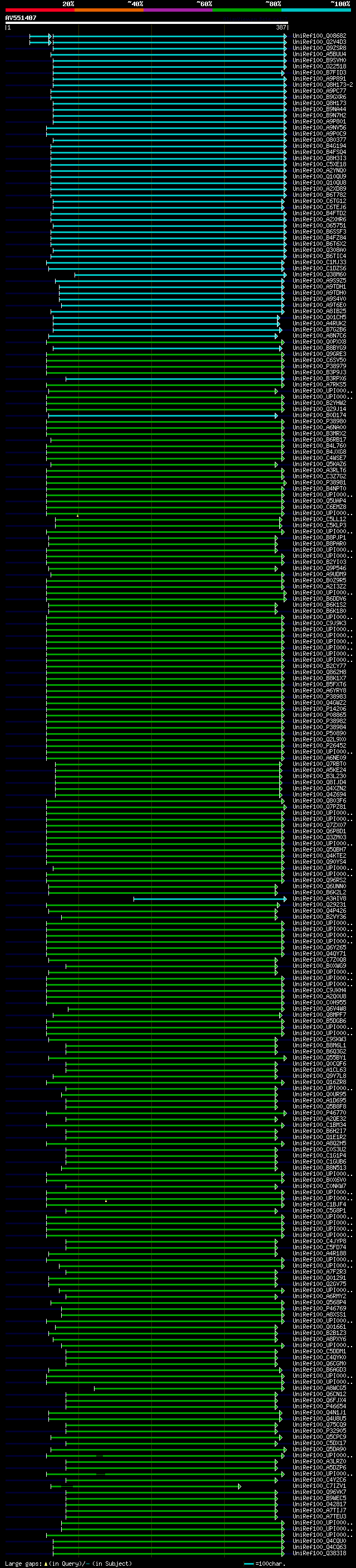Select label UniRef100_P14206

pos(319,709)
